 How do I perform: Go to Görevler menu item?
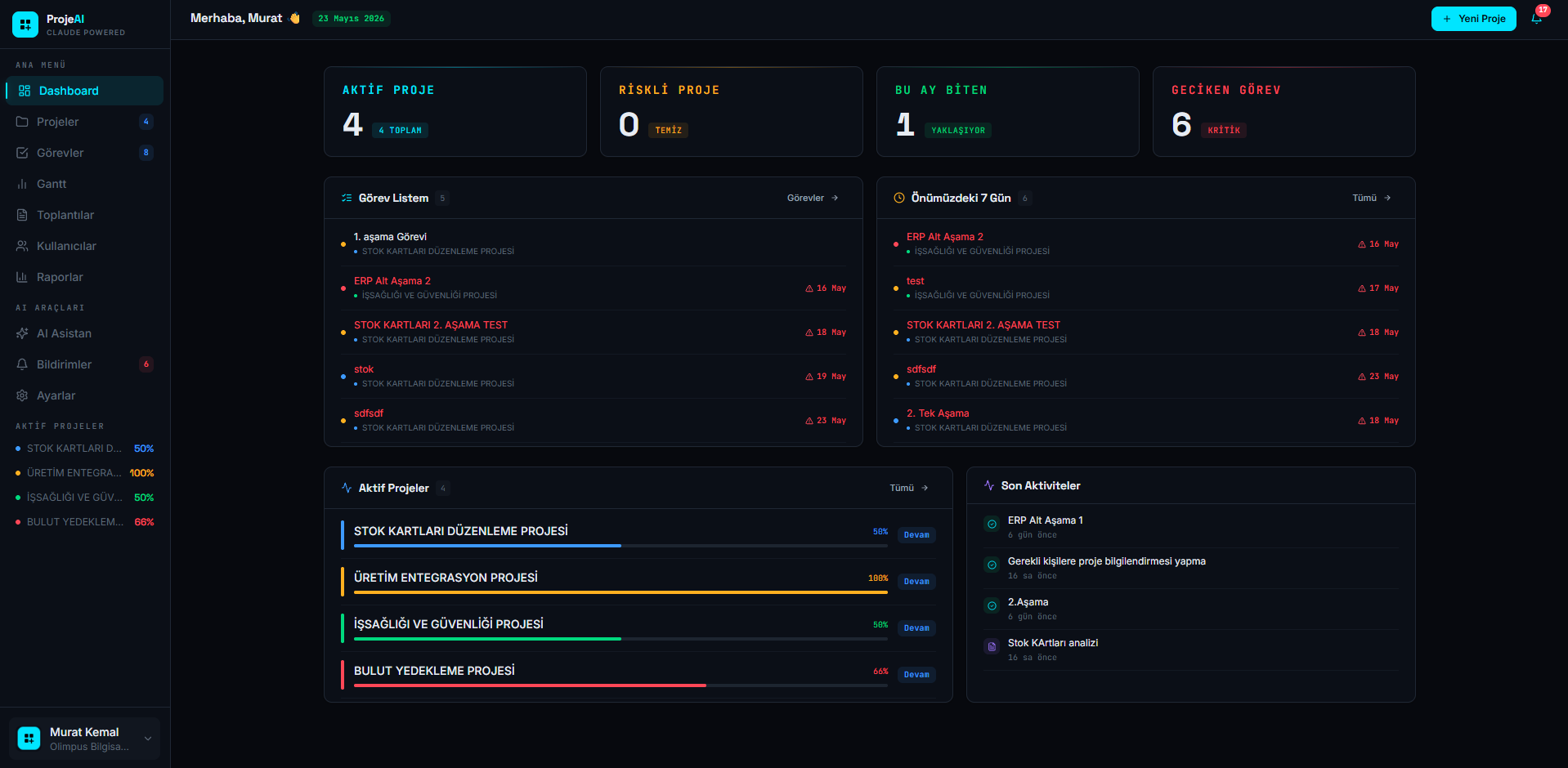pyautogui.click(x=85, y=153)
